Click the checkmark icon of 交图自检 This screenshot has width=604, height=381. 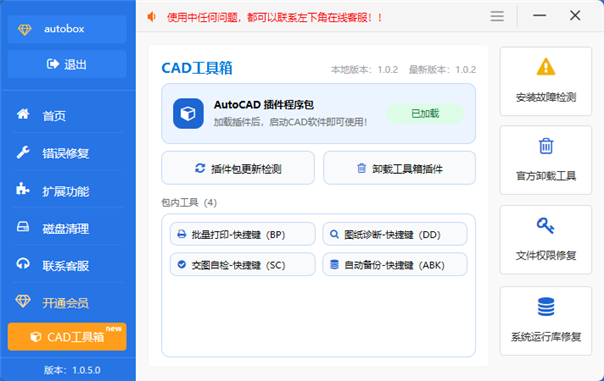click(x=181, y=264)
